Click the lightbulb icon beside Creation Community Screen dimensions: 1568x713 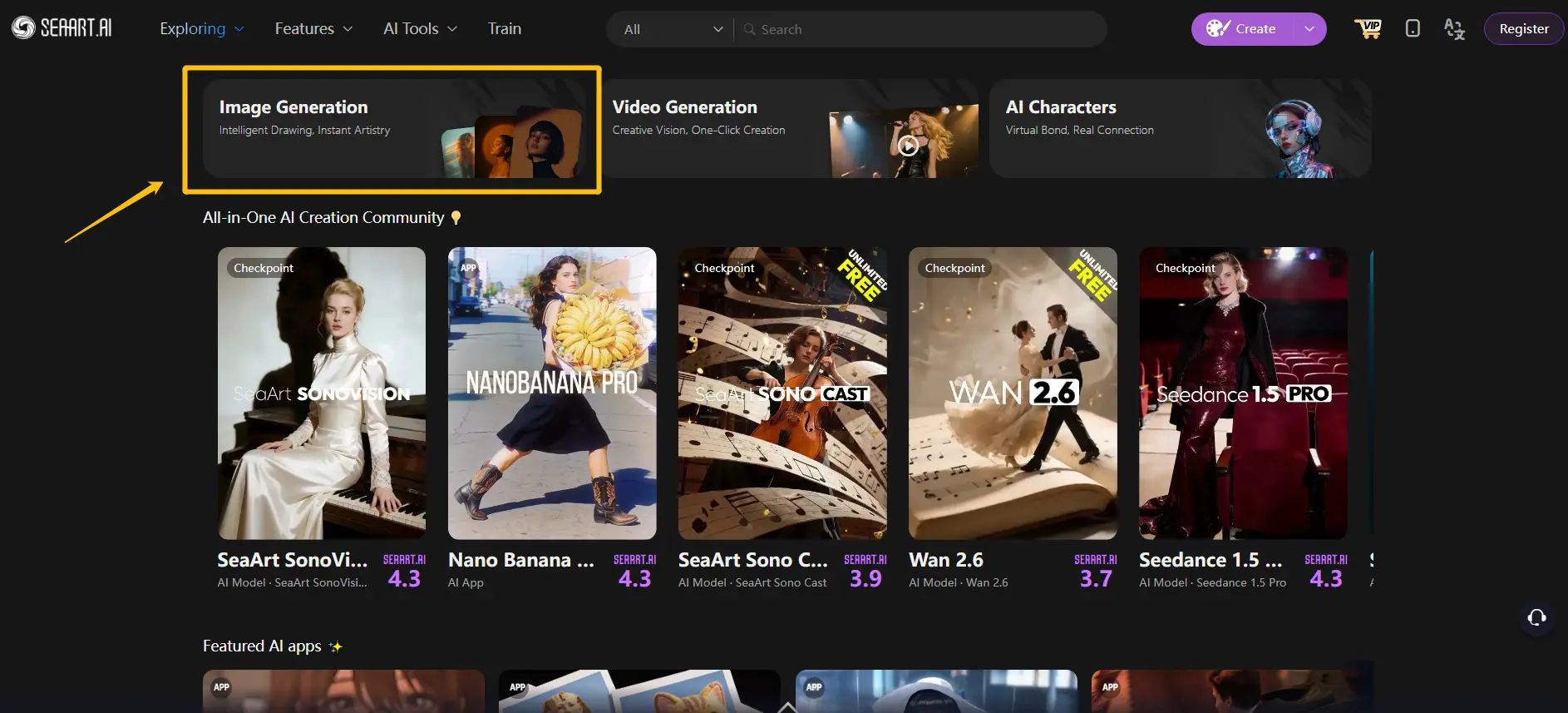pos(456,218)
